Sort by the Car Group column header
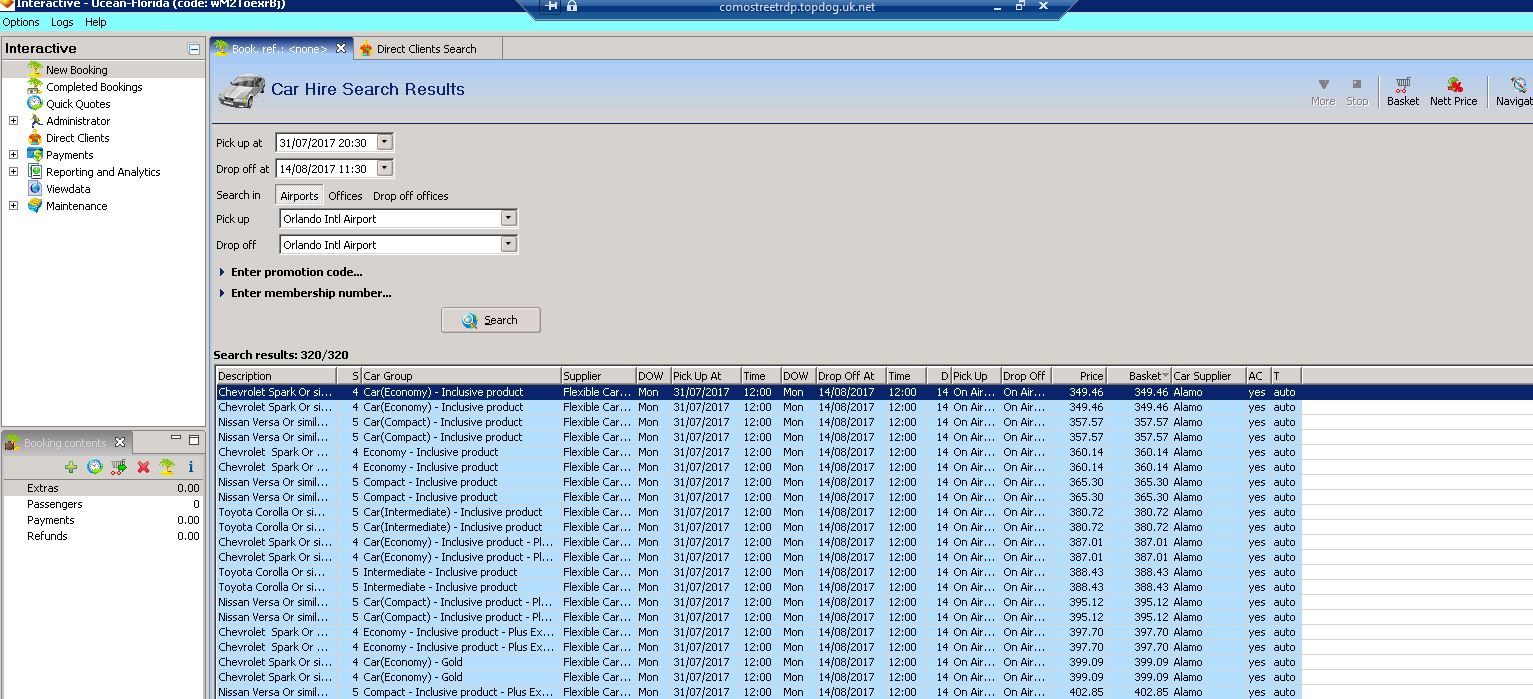Image resolution: width=1533 pixels, height=699 pixels. 460,376
